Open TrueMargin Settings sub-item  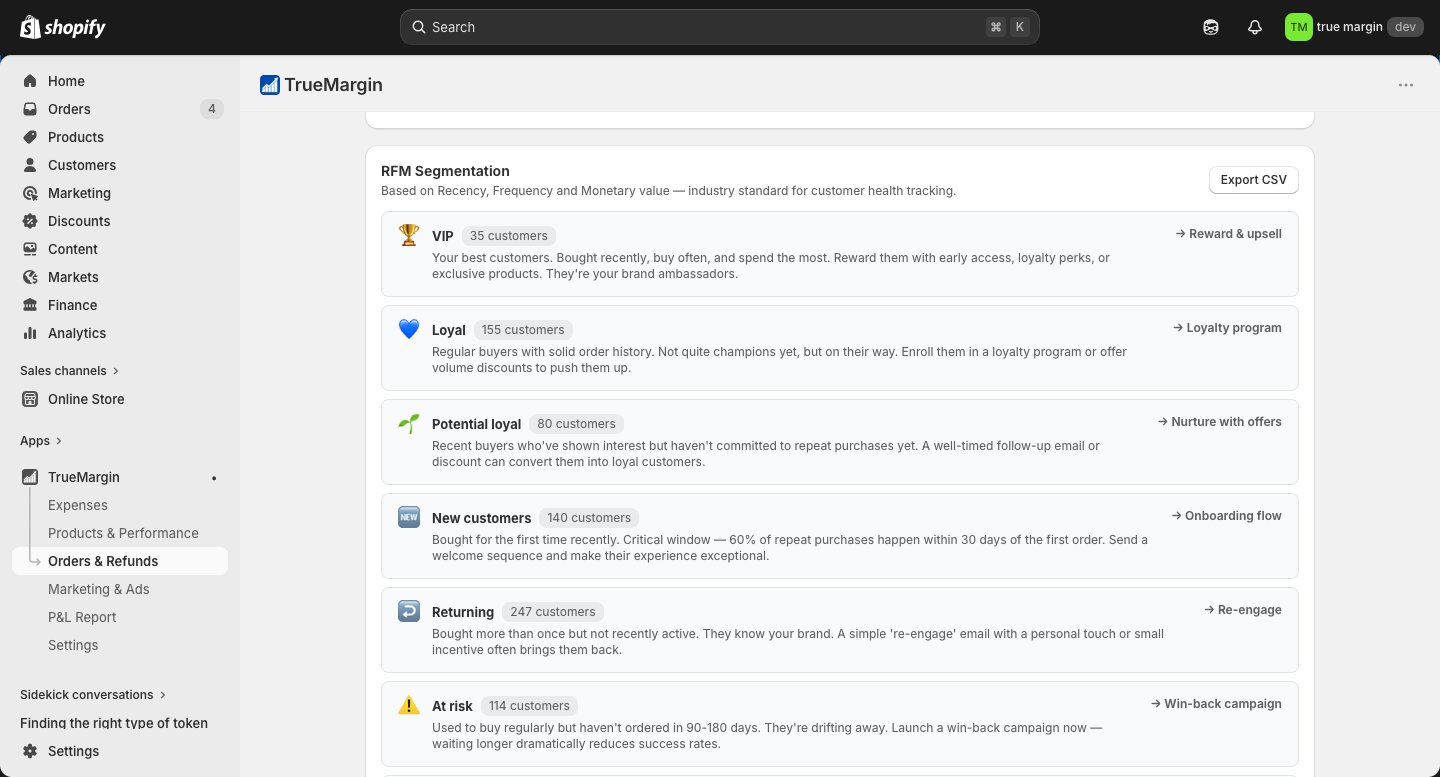(73, 645)
